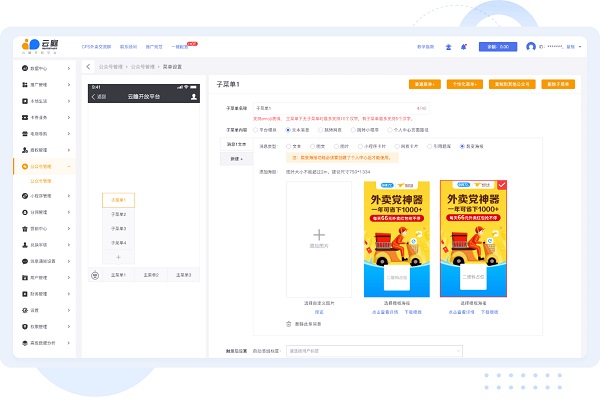Click the trash icon to delete poster

pyautogui.click(x=289, y=323)
